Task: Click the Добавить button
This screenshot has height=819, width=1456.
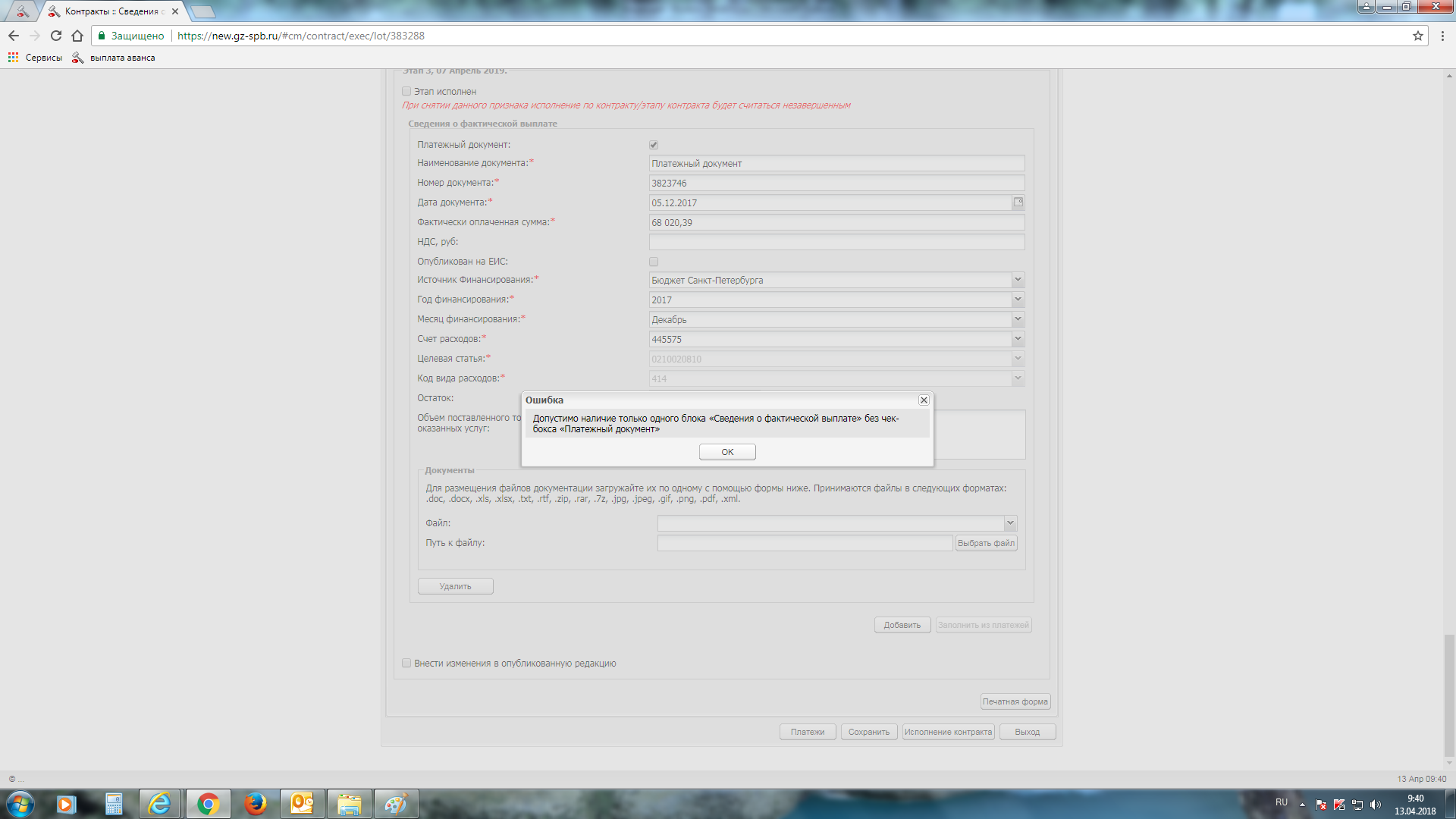Action: [902, 625]
